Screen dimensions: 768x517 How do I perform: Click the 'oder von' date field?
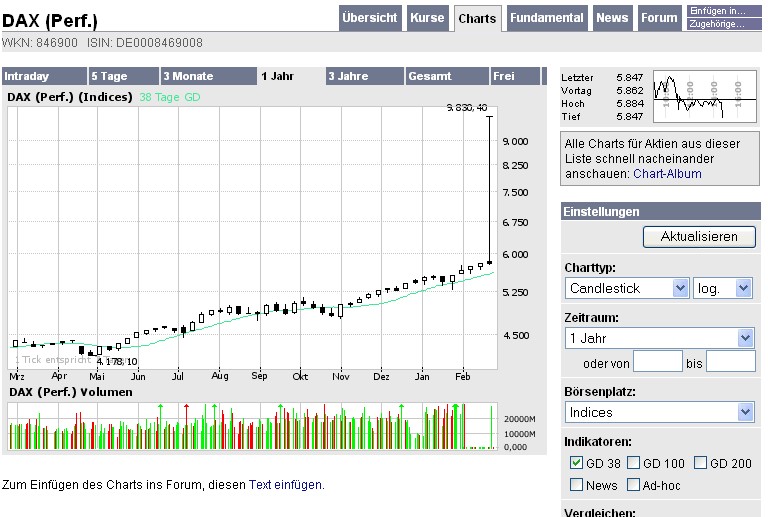[x=658, y=362]
